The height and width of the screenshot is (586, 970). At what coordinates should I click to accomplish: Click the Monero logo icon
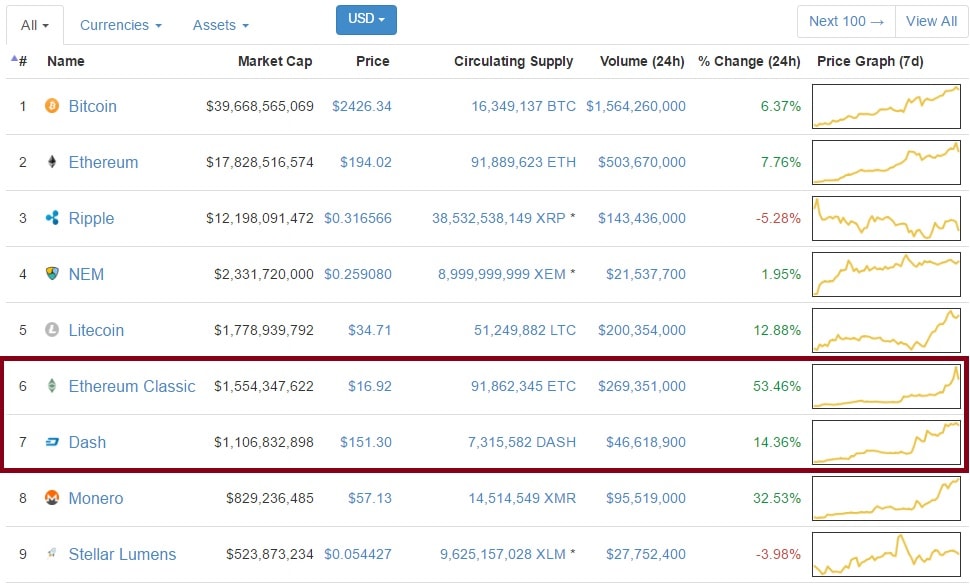point(52,498)
